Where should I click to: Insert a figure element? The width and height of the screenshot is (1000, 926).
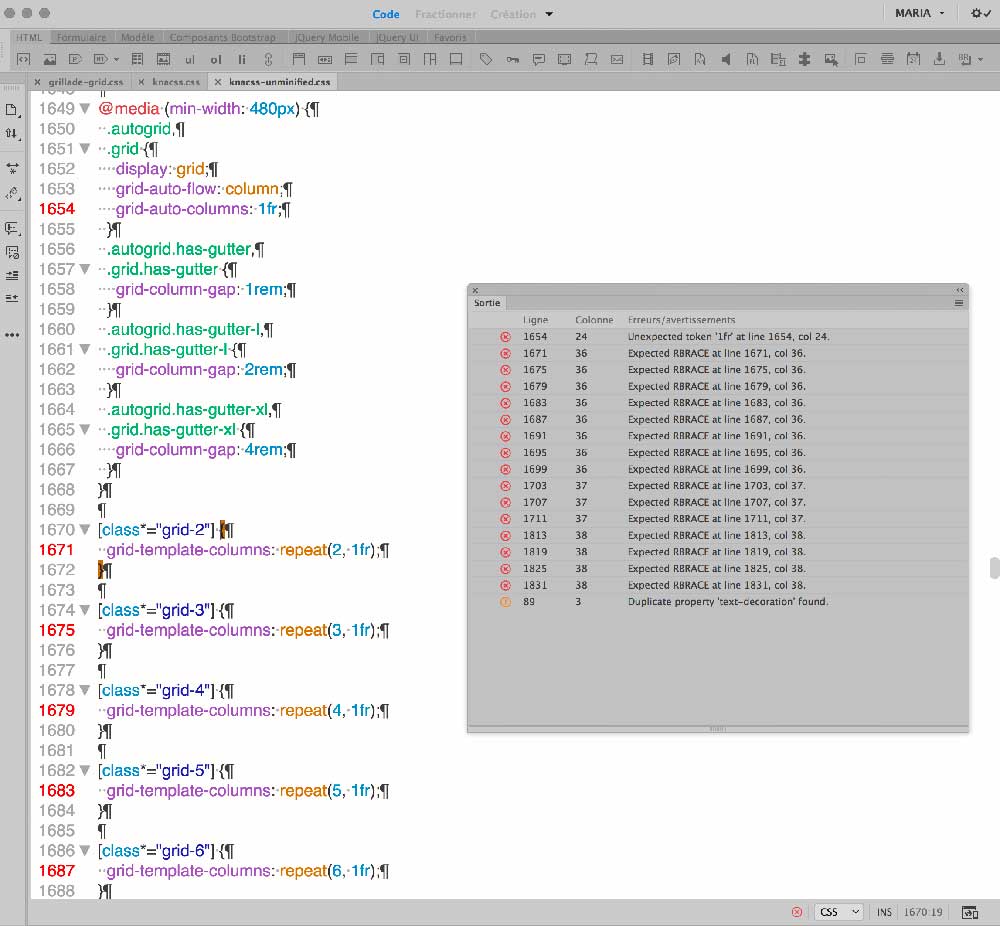(164, 59)
